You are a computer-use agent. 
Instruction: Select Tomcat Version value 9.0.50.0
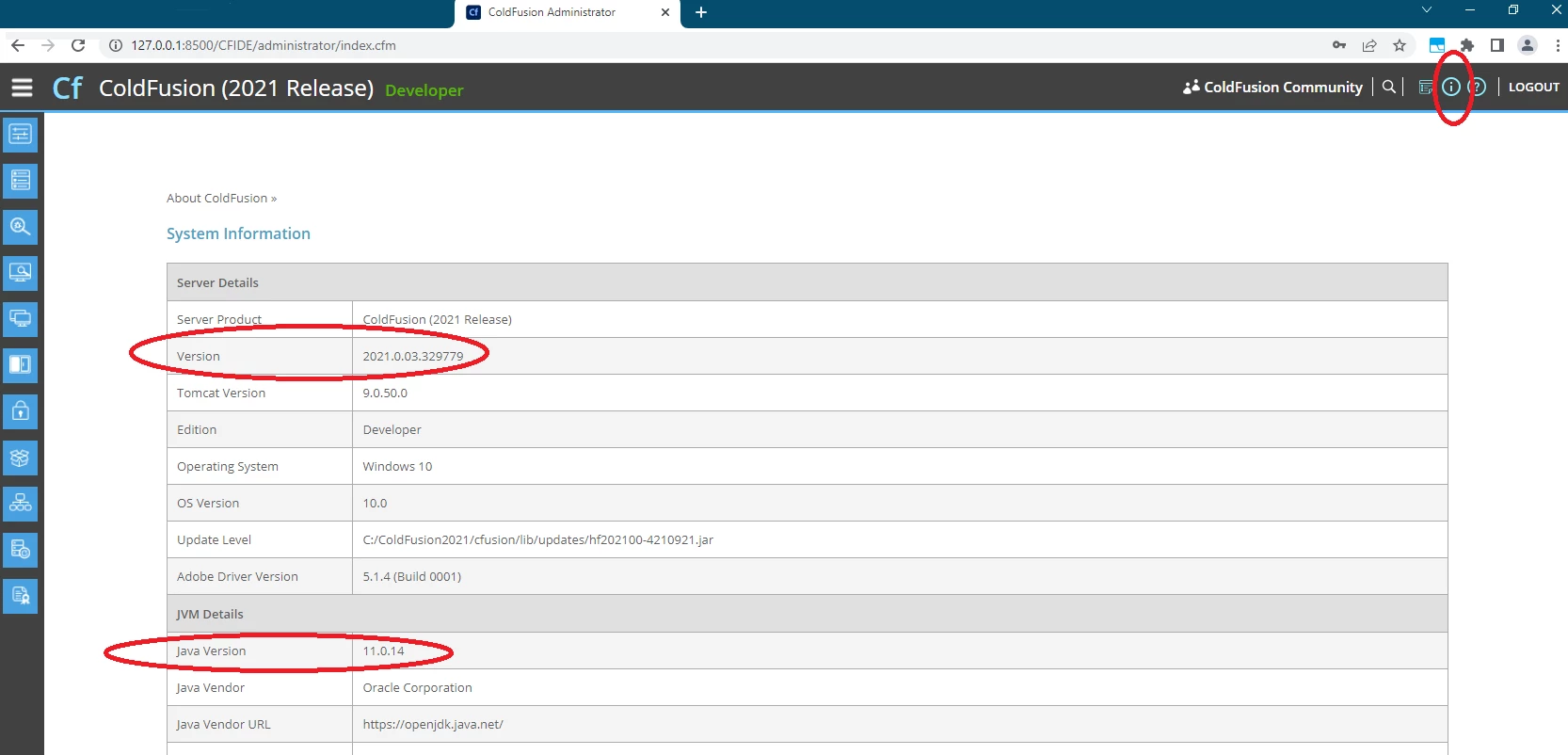[x=385, y=393]
